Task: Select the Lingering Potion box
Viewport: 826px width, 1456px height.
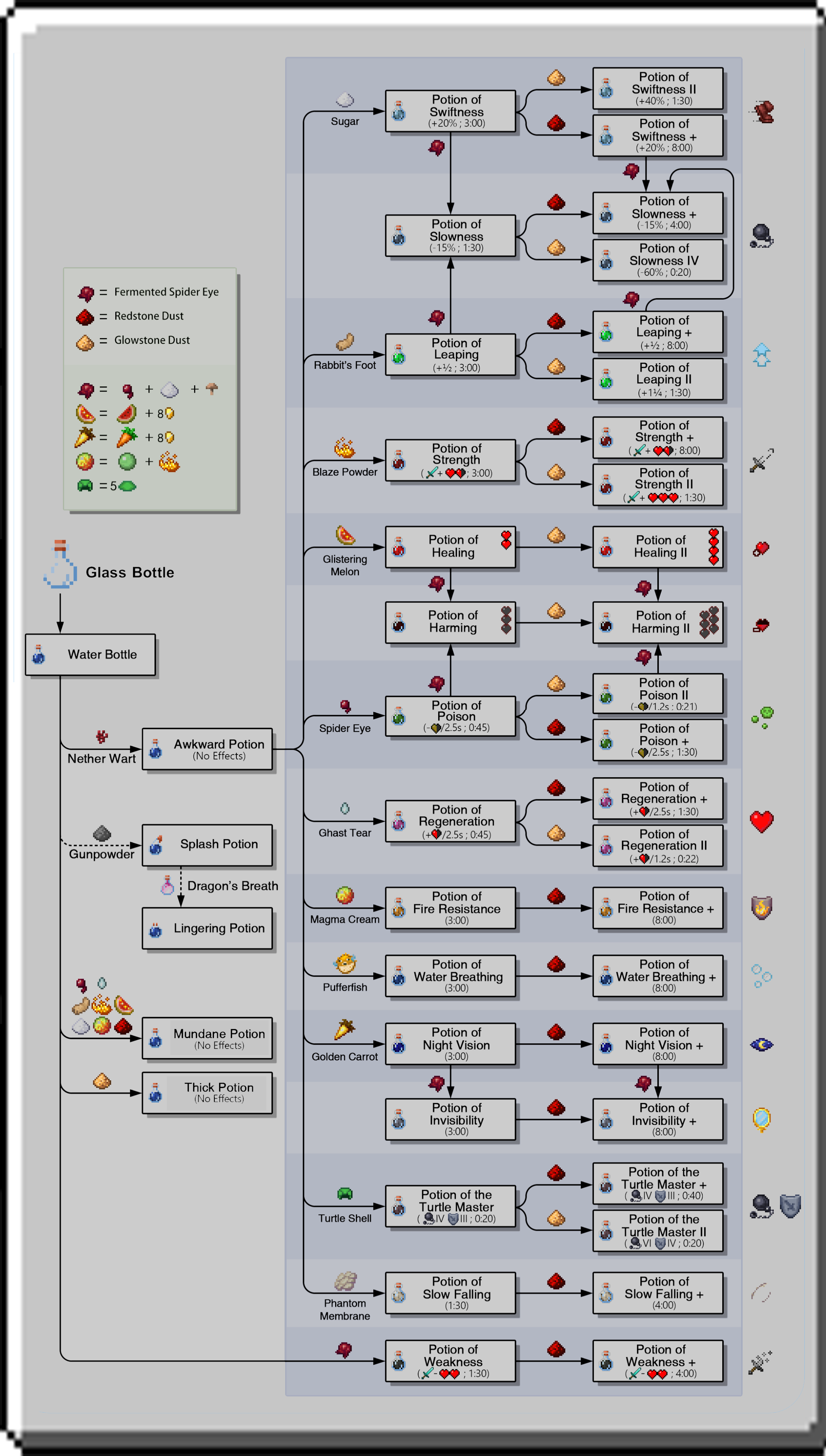Action: point(208,928)
